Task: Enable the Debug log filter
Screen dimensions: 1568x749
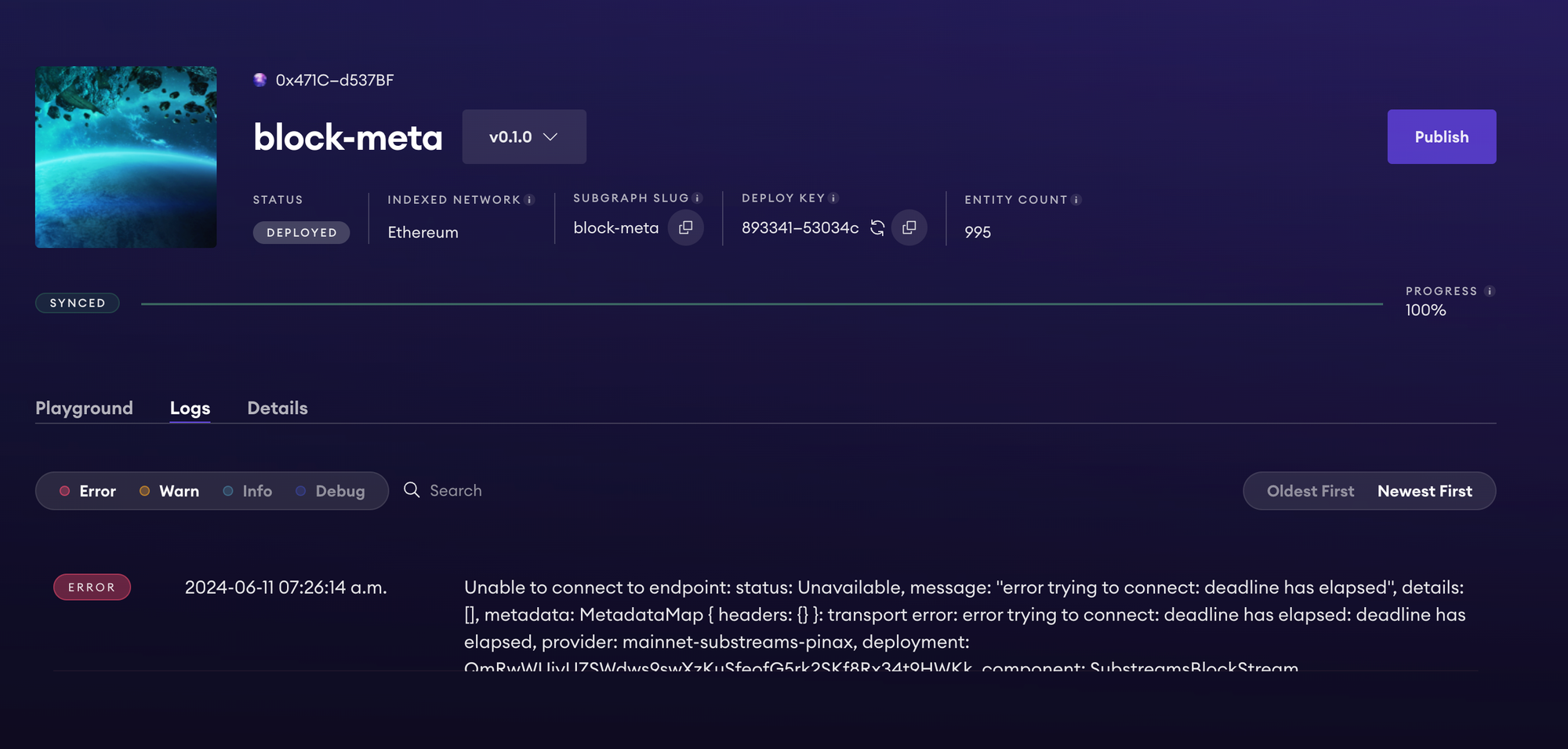Action: tap(330, 491)
